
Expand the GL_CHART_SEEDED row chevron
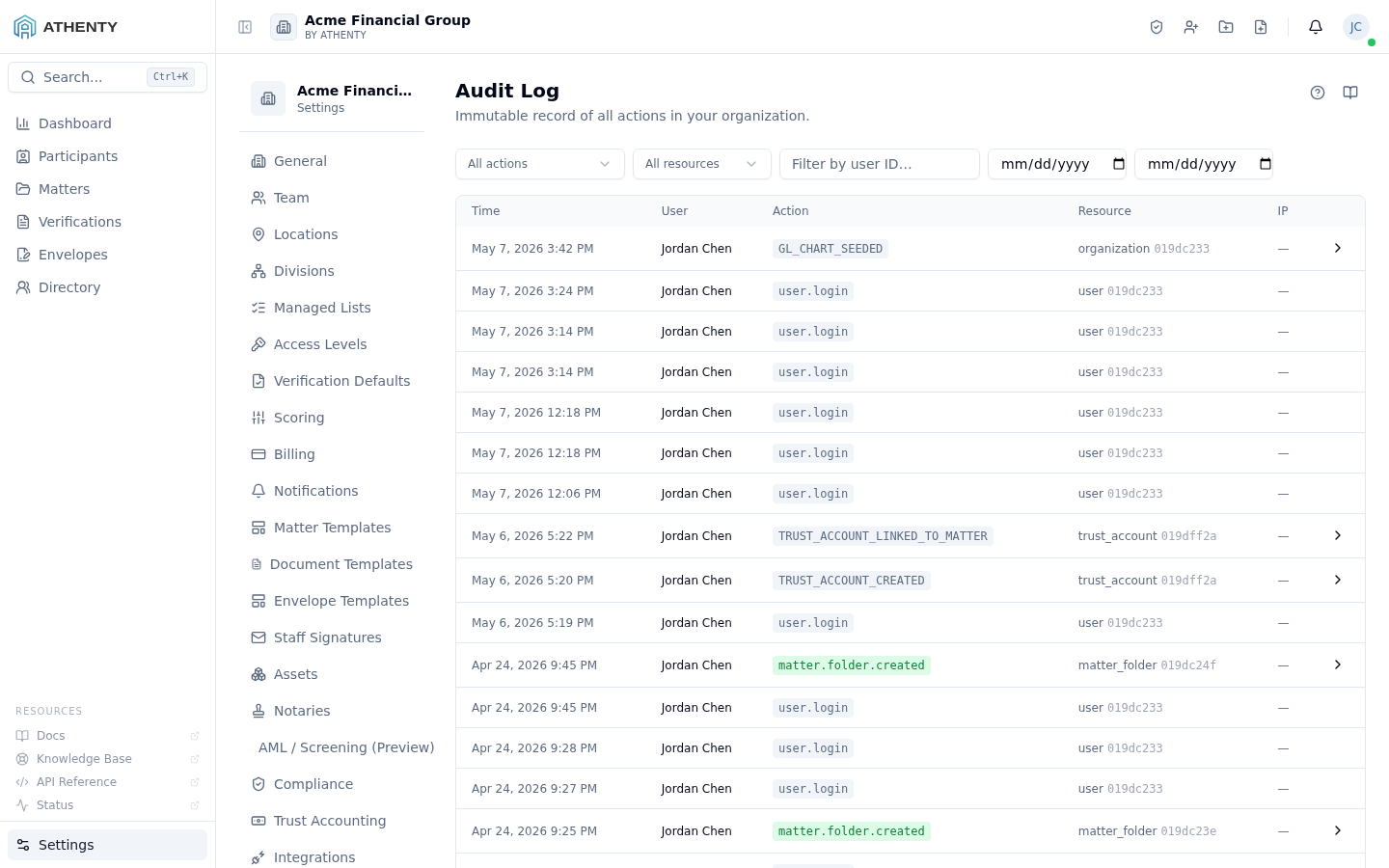(x=1338, y=248)
